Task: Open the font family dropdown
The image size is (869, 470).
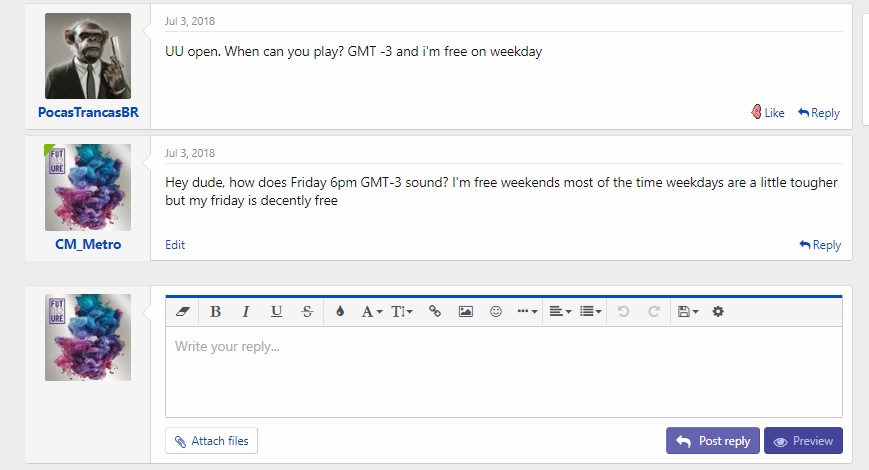Action: click(371, 311)
